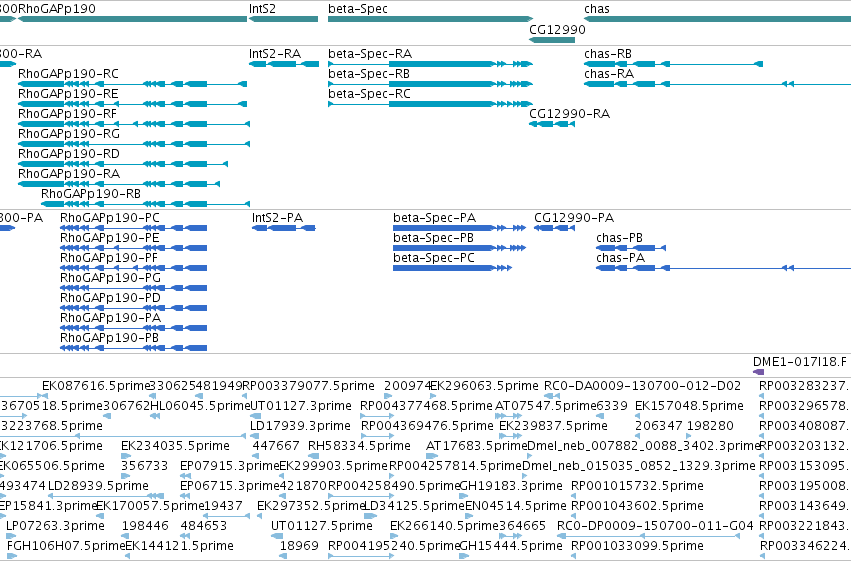
Task: Click the beta-Spec-PA protein label
Action: [x=434, y=218]
